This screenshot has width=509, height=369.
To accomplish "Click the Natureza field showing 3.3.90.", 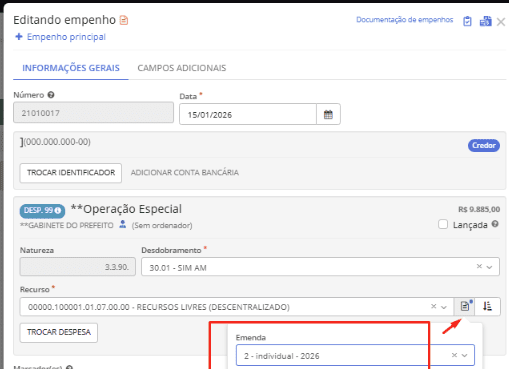I will (x=78, y=267).
